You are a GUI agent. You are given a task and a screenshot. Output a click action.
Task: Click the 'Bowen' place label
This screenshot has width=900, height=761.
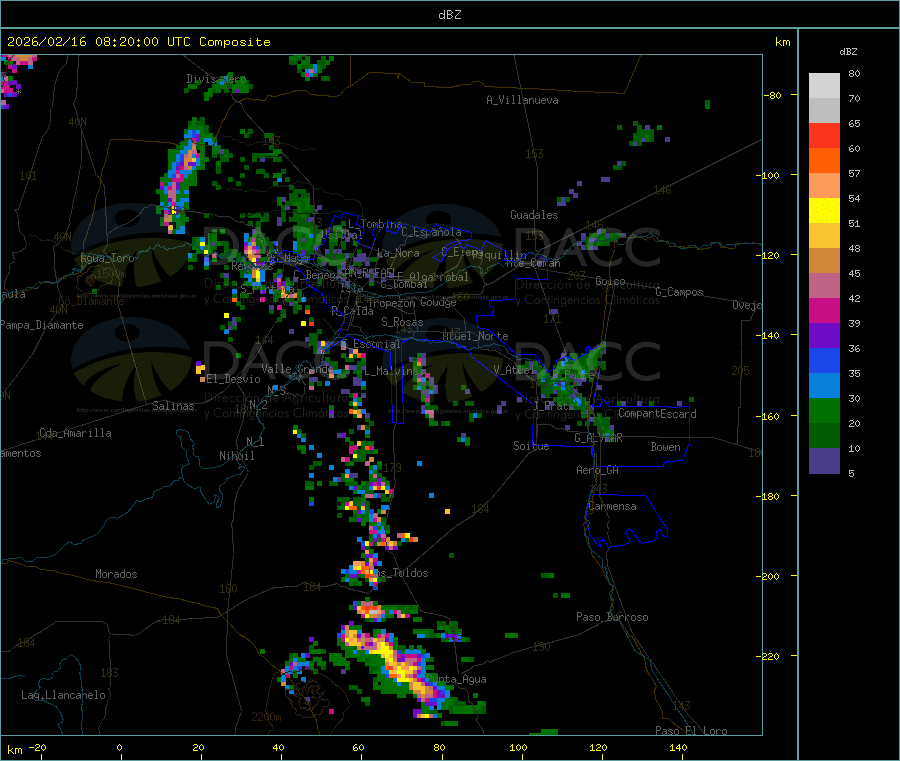665,446
